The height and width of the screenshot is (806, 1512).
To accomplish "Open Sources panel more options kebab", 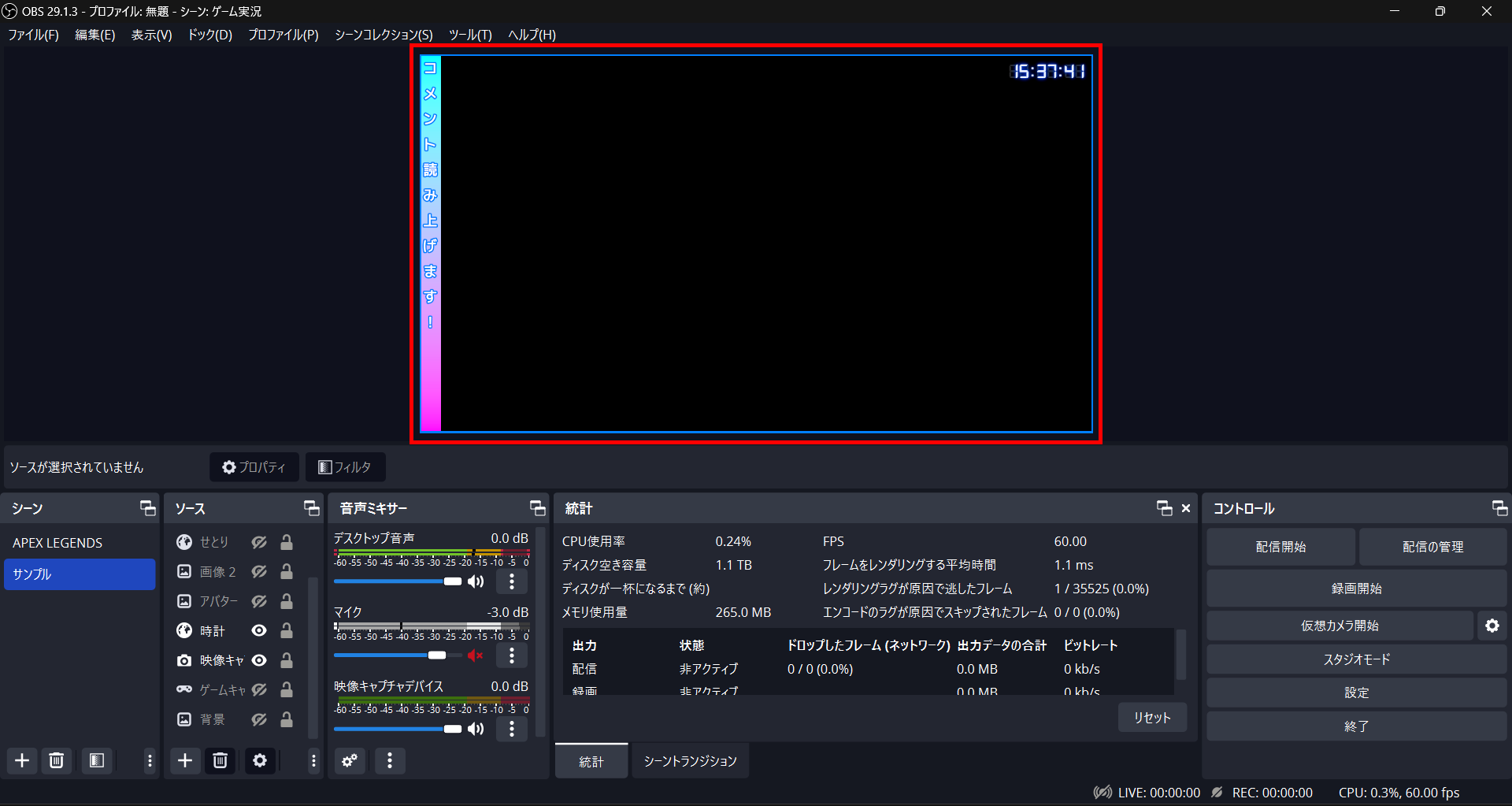I will coord(313,760).
